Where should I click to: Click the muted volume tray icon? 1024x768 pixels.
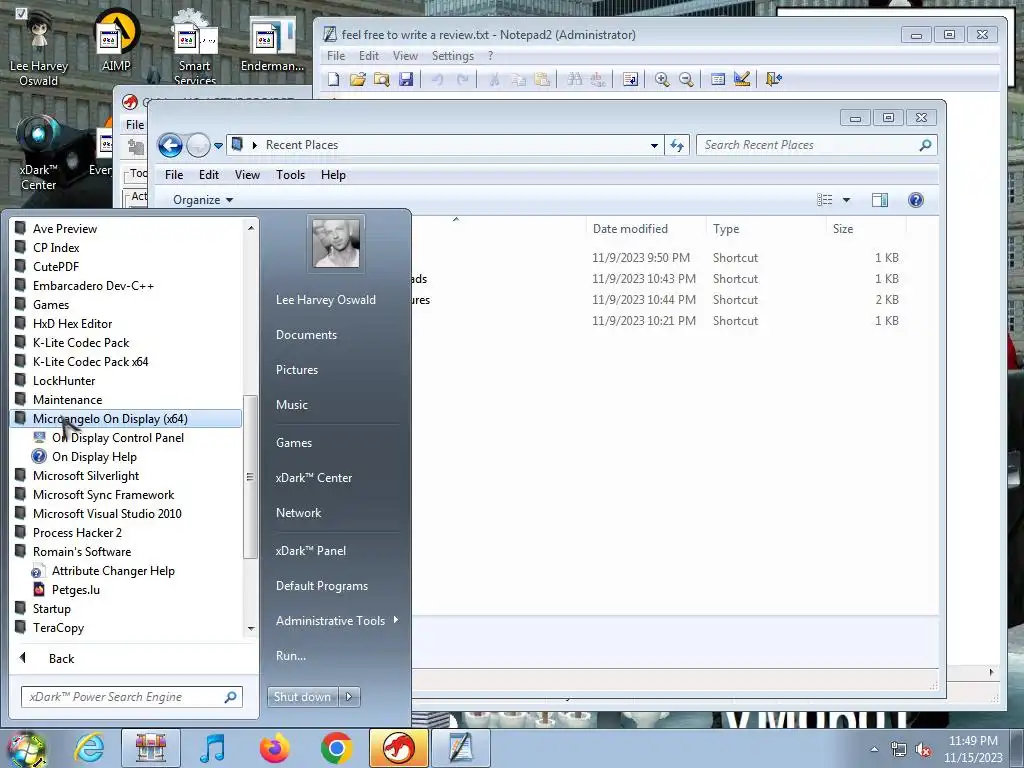pos(923,750)
